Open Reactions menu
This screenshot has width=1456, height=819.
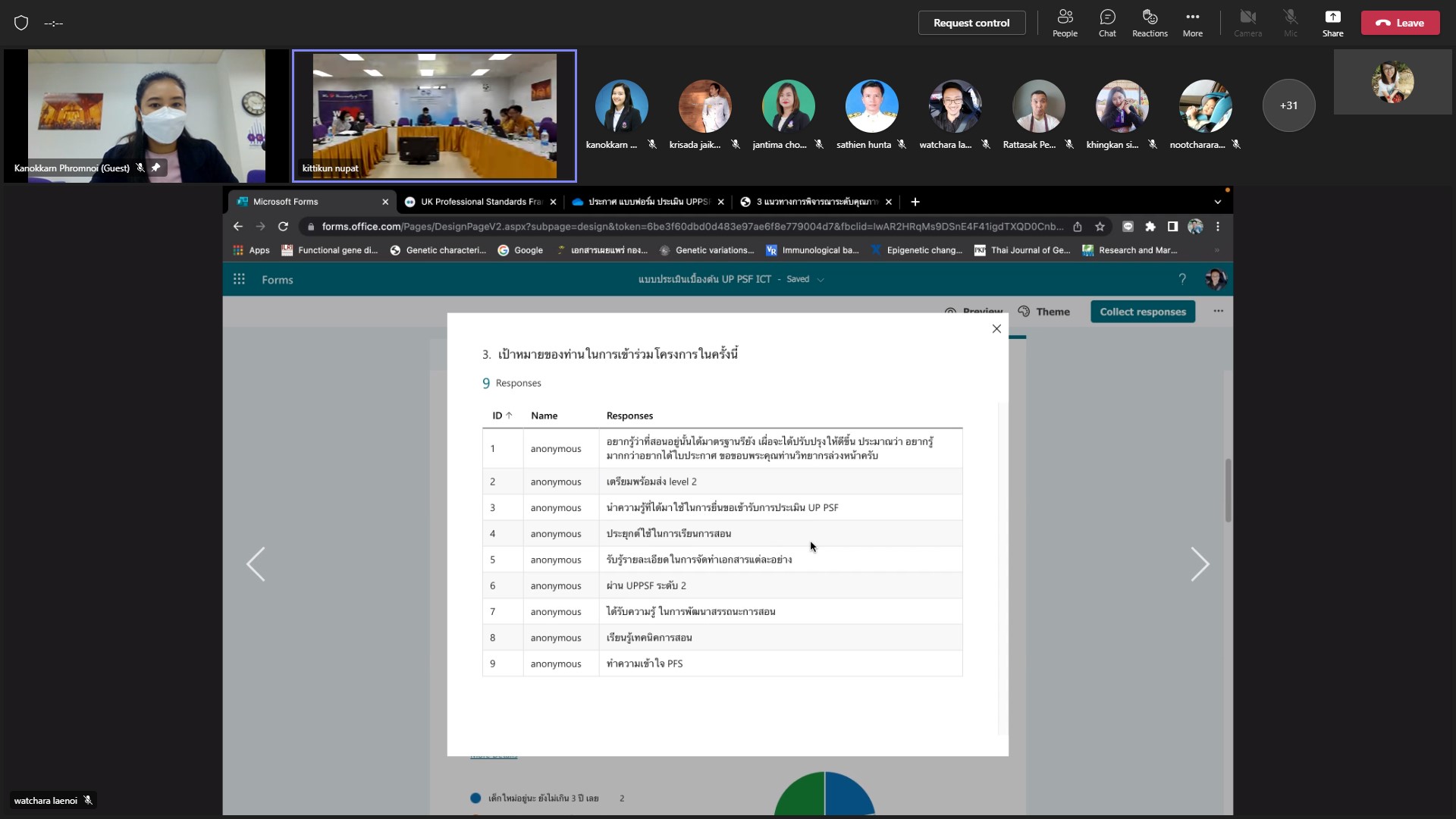1150,23
